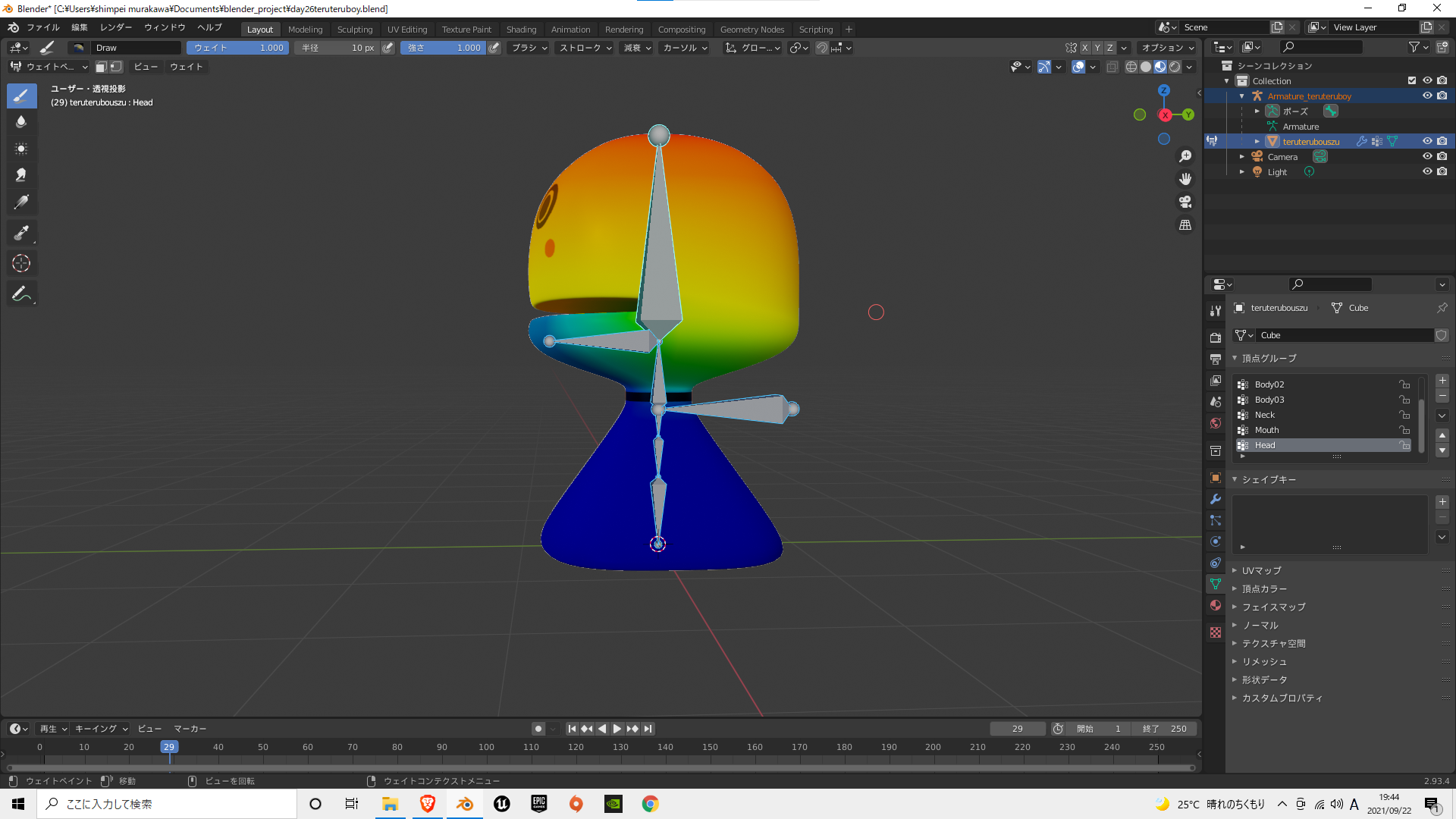Image resolution: width=1456 pixels, height=819 pixels.
Task: Select the Neck vertex group
Action: [x=1265, y=415]
